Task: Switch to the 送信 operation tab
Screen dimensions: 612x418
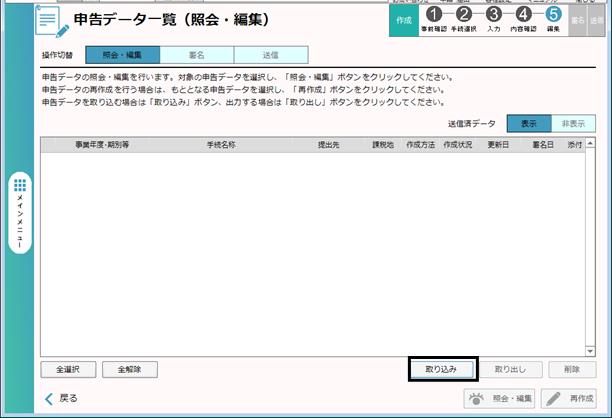Action: click(x=271, y=55)
